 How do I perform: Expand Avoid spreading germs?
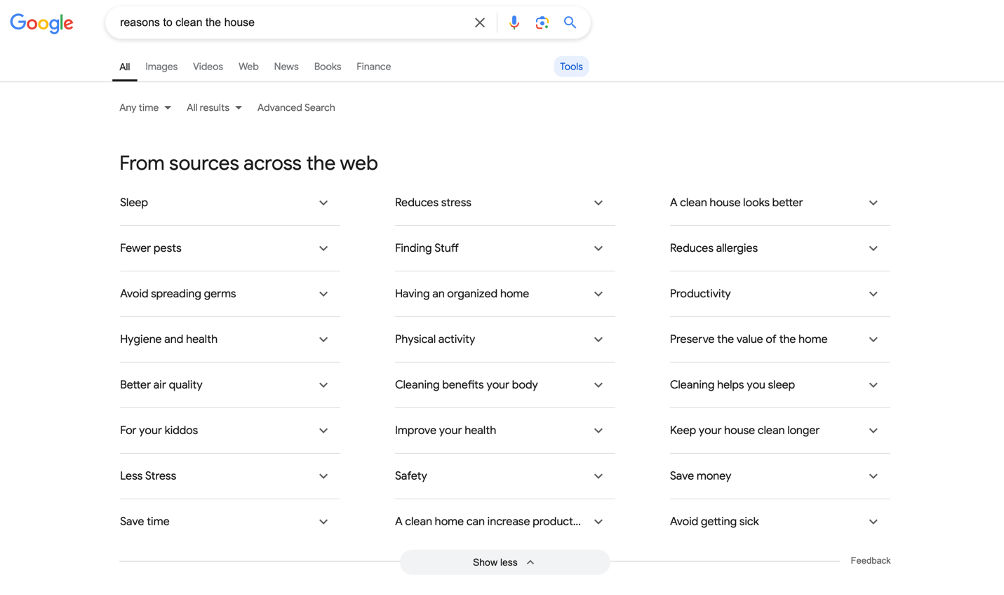click(229, 293)
